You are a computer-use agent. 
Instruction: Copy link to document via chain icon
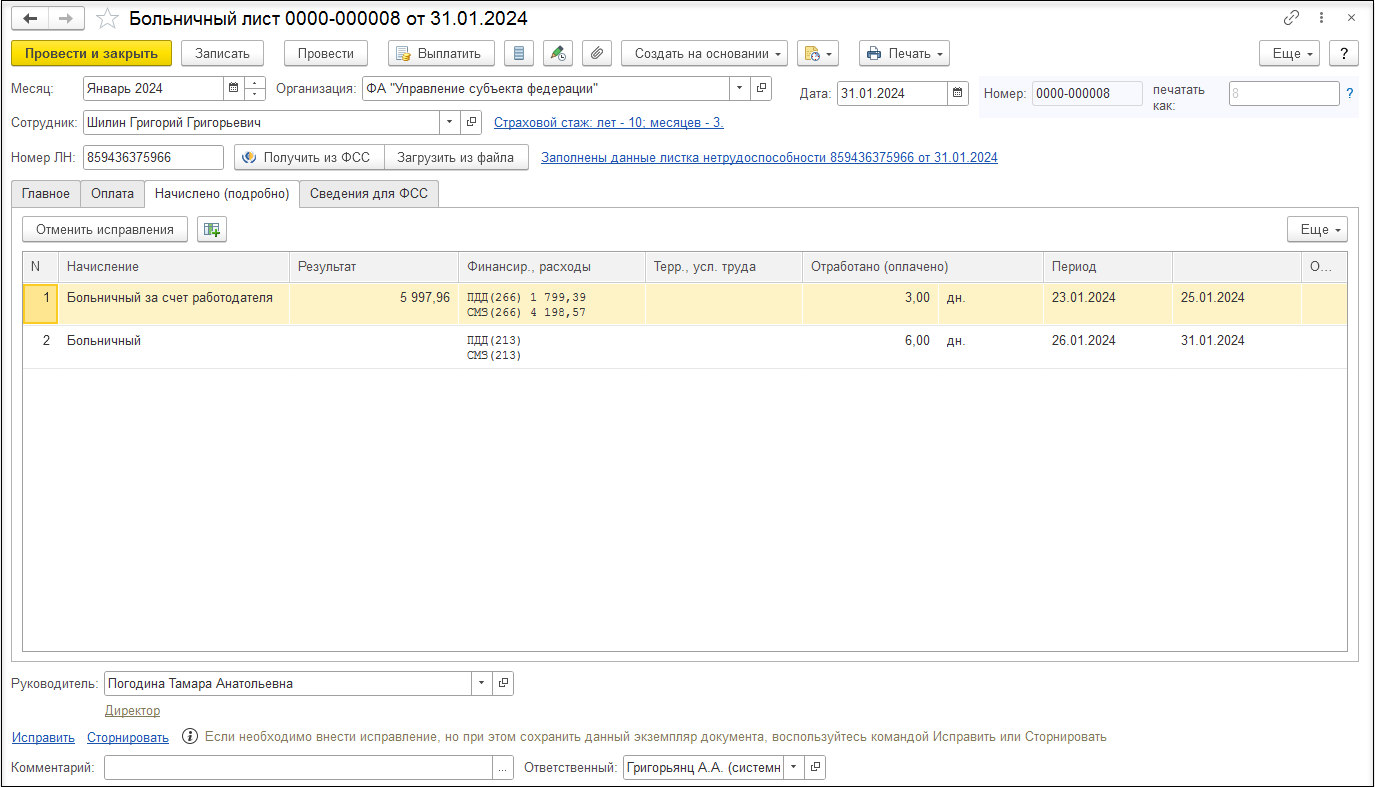[1291, 18]
